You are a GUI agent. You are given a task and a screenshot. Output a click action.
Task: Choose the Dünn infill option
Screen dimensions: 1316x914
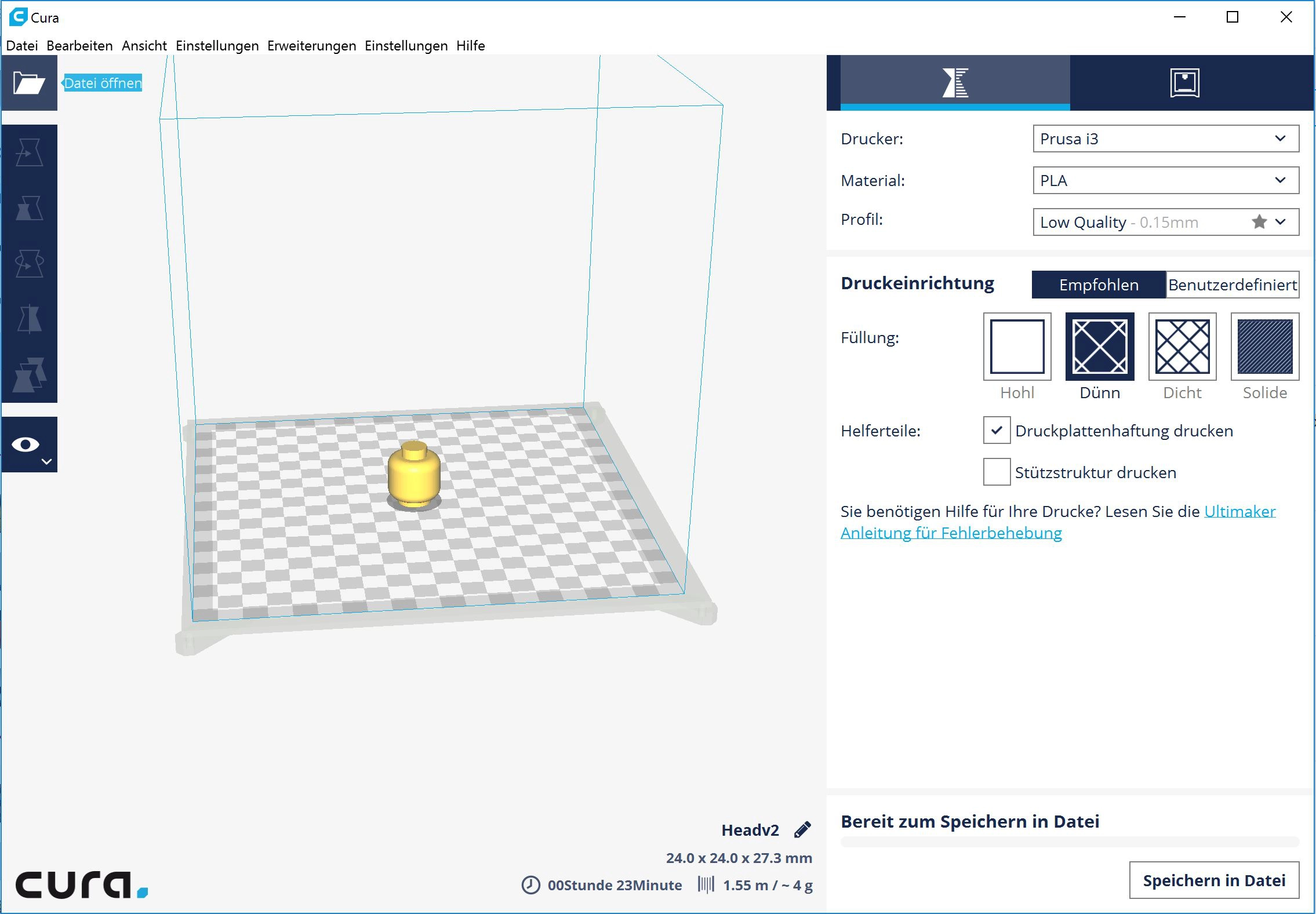tap(1100, 347)
